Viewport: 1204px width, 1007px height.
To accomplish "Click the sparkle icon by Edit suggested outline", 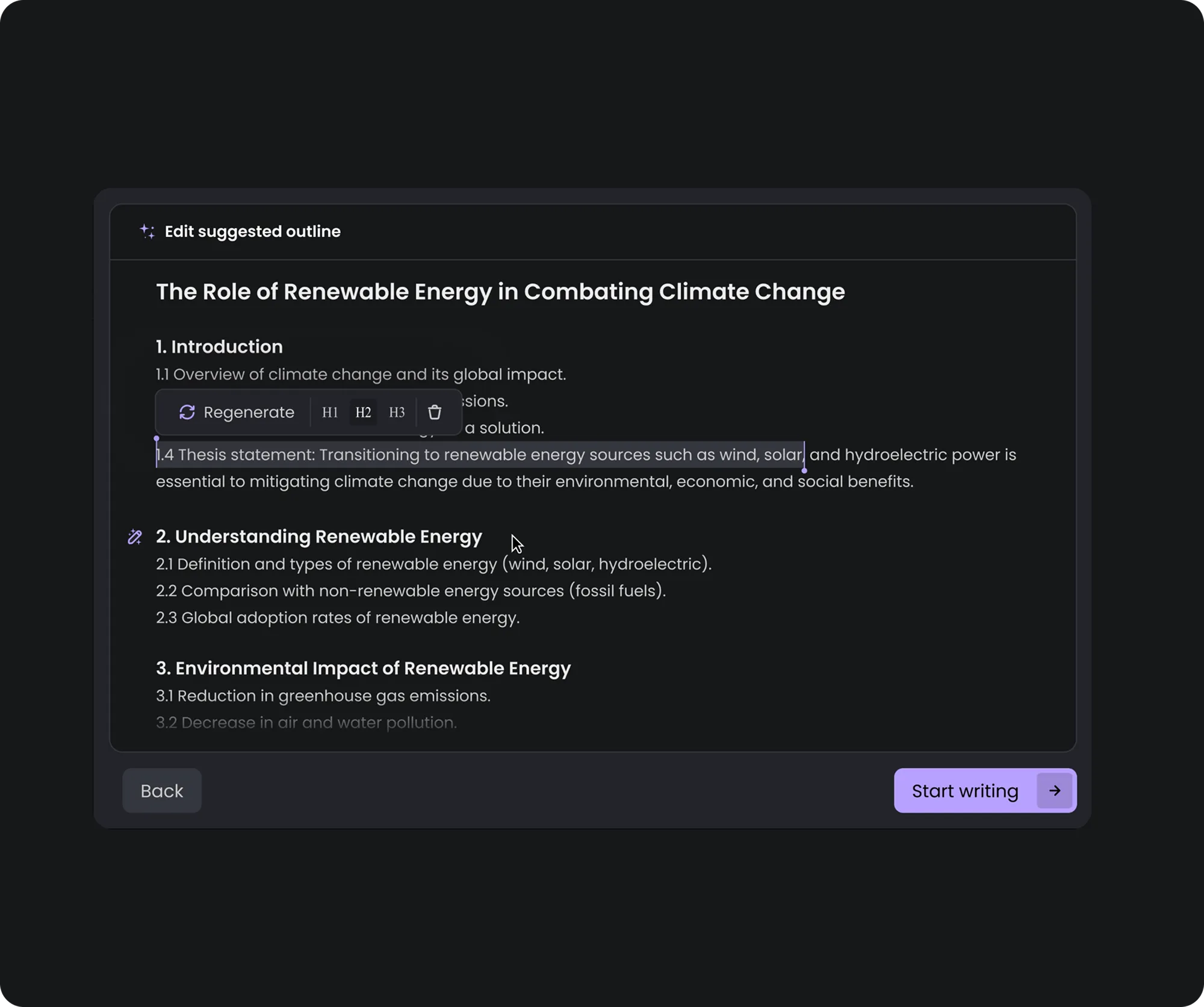I will [147, 231].
